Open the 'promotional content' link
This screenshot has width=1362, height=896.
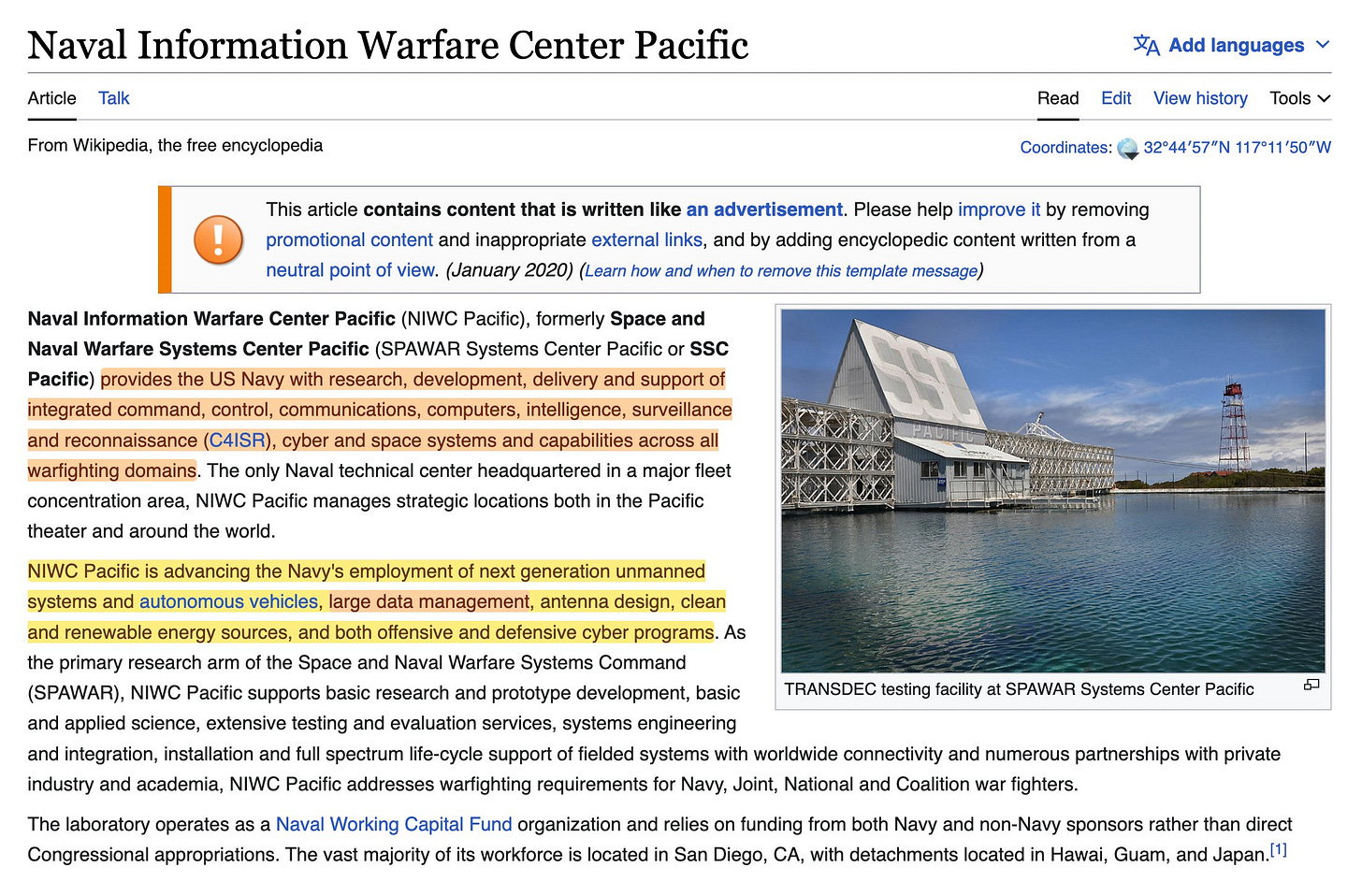coord(349,239)
